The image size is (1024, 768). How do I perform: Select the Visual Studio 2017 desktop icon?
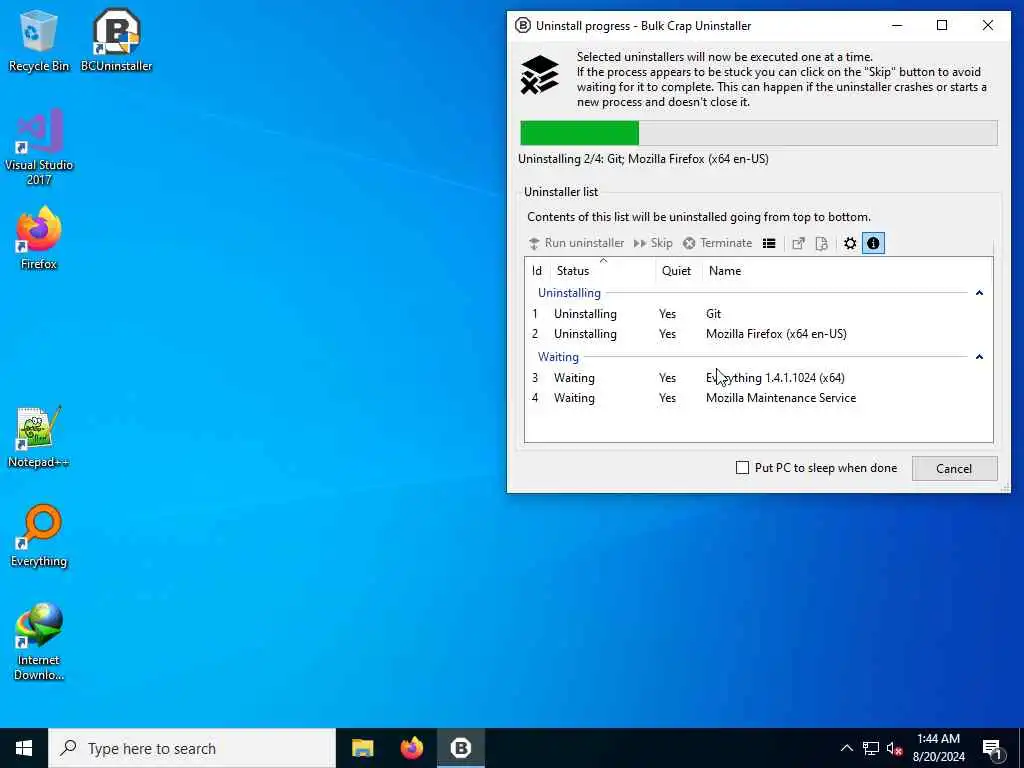click(39, 147)
